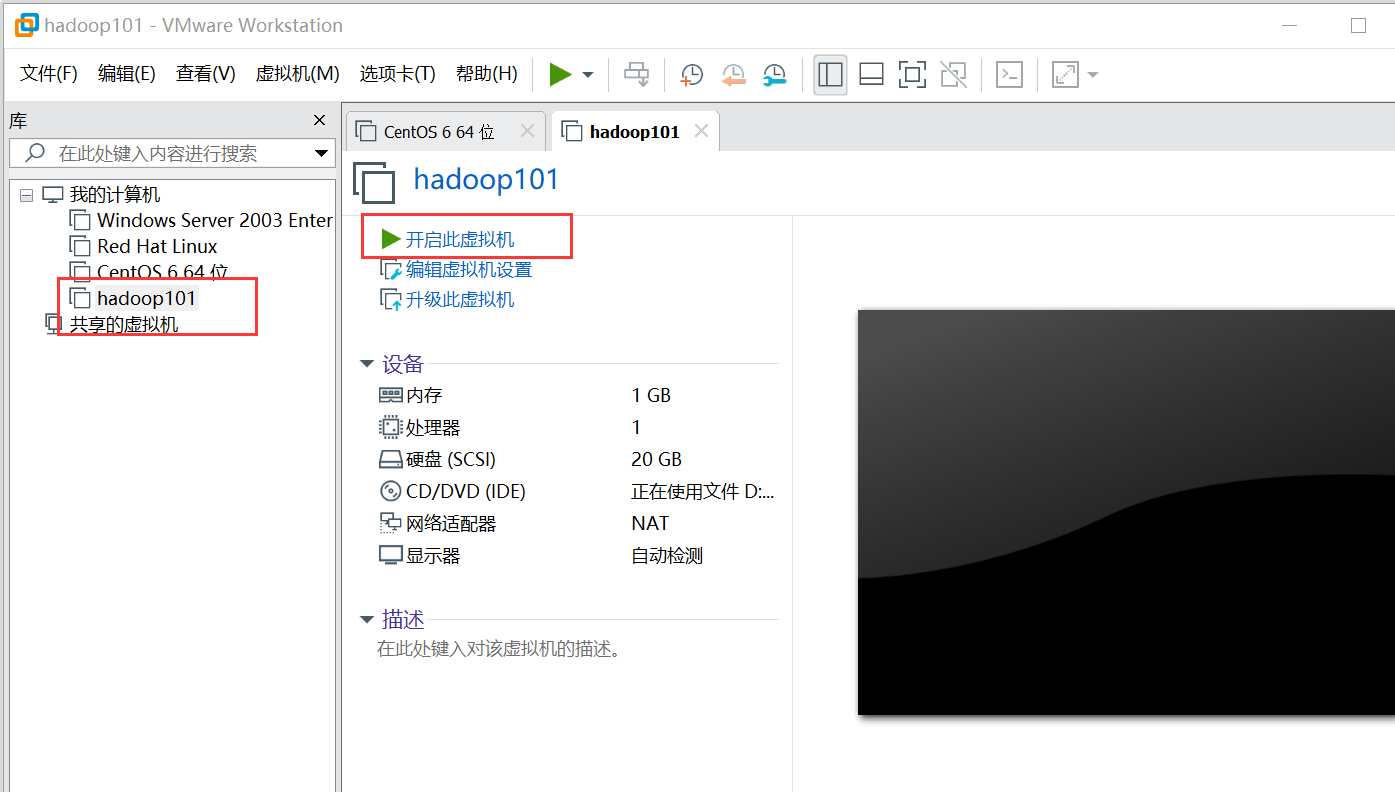Collapse the 描述 section
This screenshot has width=1395, height=792.
(x=367, y=620)
